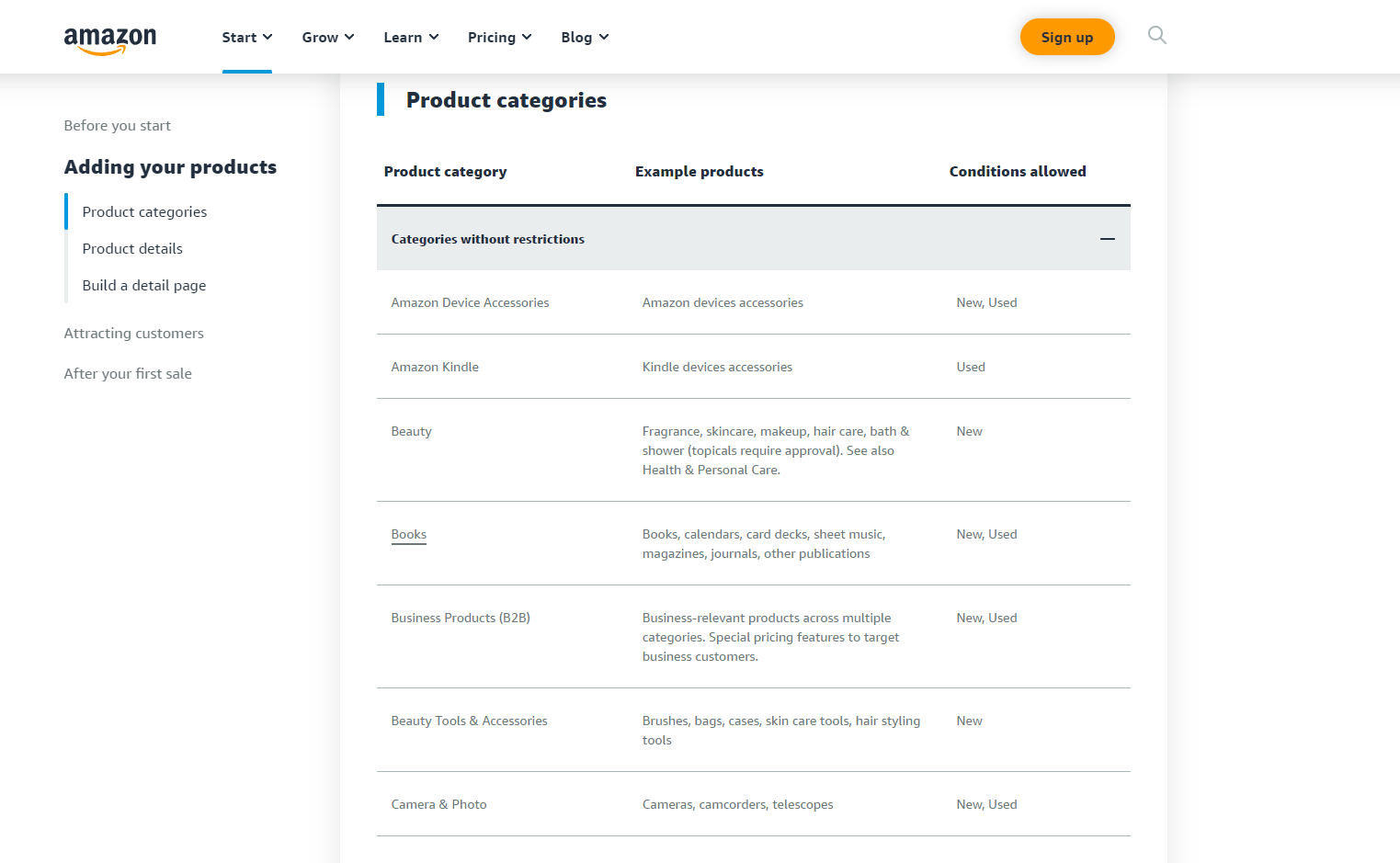Open Build a detail page section
1400x863 pixels.
tap(144, 286)
